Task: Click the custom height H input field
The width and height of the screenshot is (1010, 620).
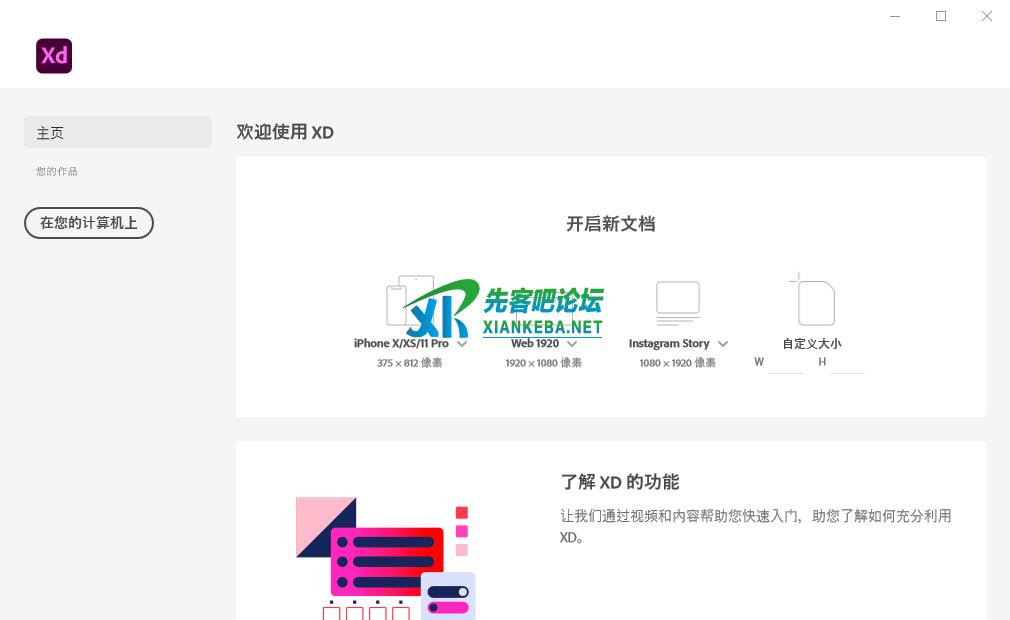Action: 847,363
